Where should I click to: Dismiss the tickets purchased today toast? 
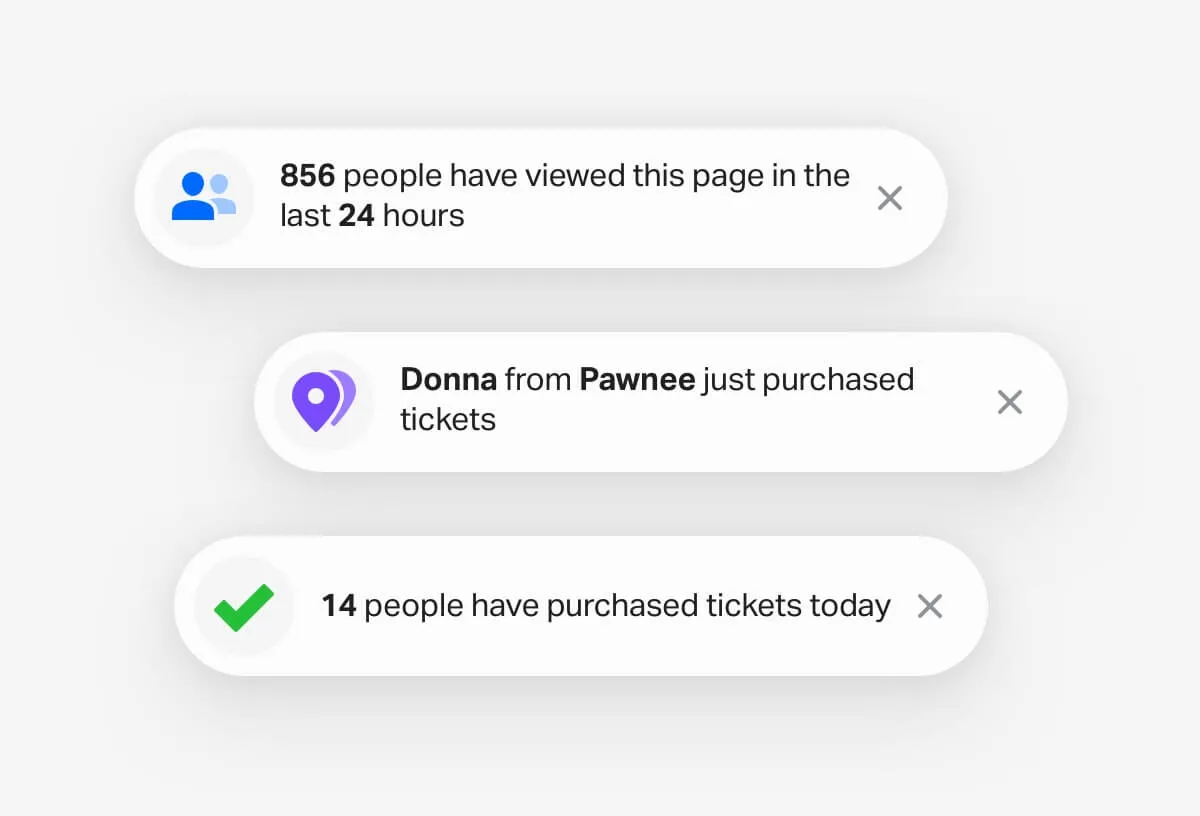coord(929,605)
